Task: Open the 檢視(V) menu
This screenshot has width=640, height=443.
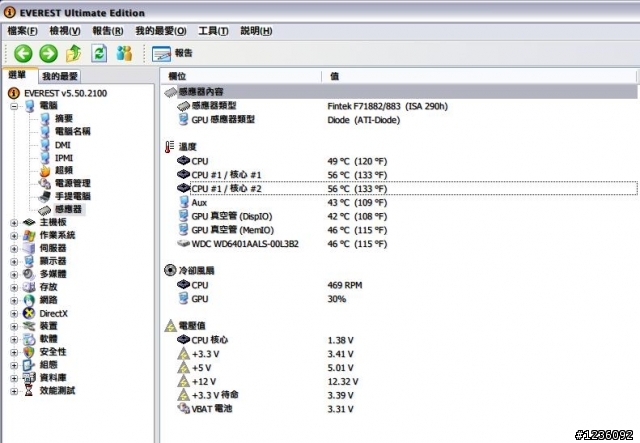Action: tap(65, 31)
